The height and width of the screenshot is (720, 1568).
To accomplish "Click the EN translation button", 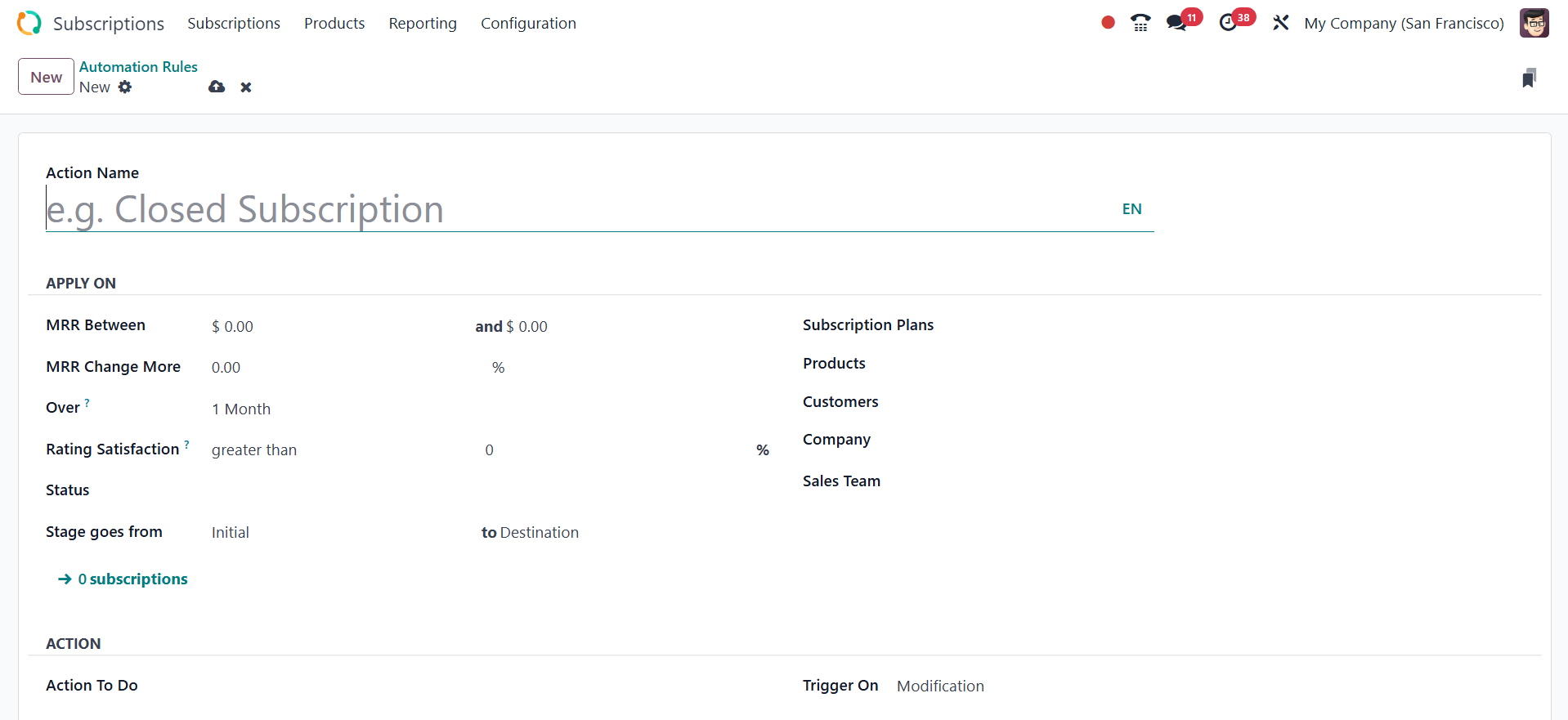I will coord(1131,209).
